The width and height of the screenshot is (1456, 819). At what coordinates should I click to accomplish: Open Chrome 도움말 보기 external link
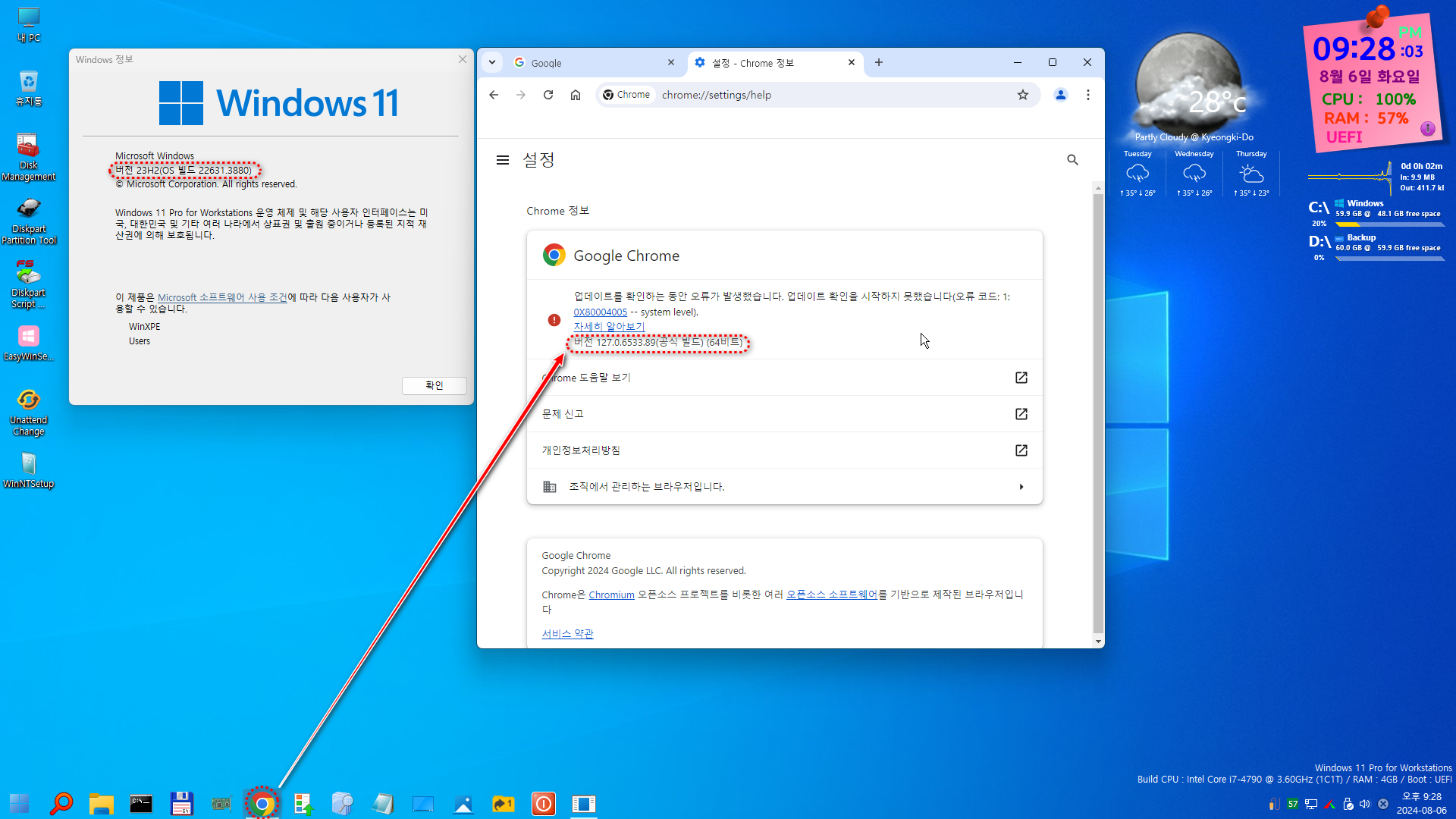(x=784, y=378)
